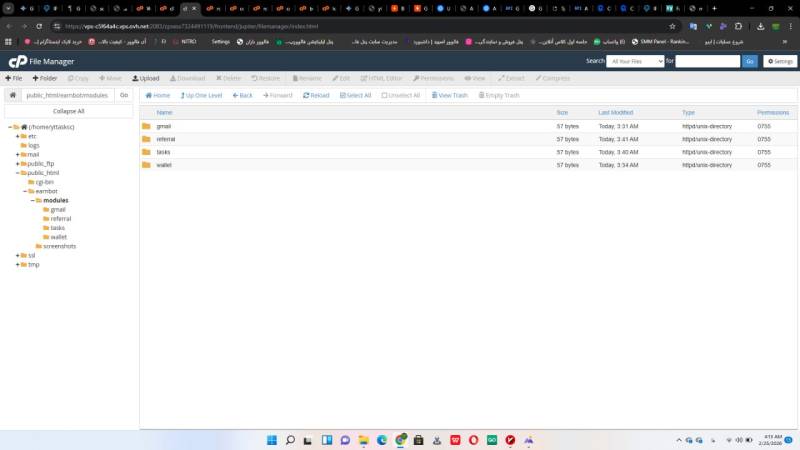Click the home icon beside the path field

tap(13, 95)
